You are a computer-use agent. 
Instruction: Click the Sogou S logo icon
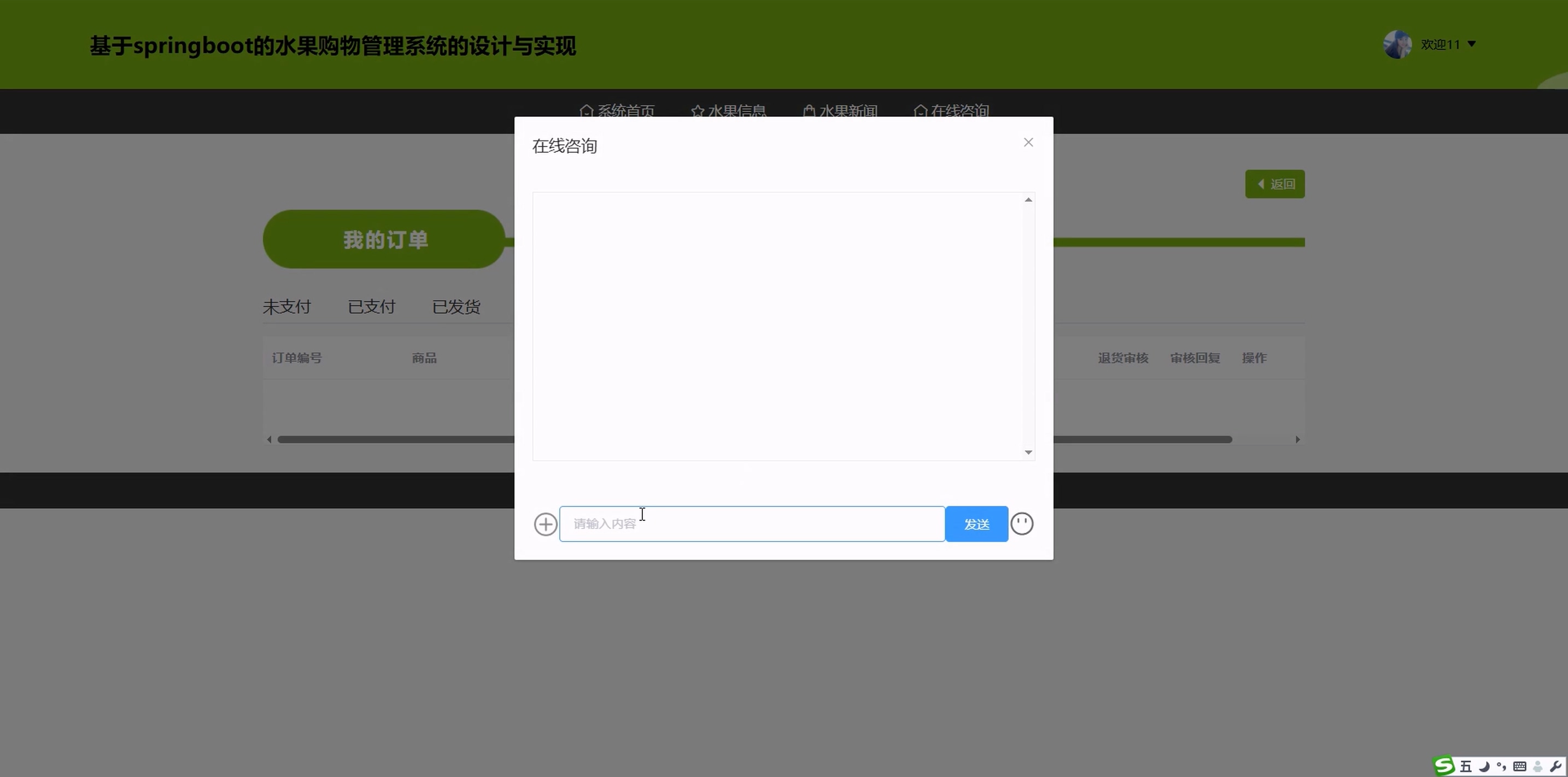pos(1444,766)
